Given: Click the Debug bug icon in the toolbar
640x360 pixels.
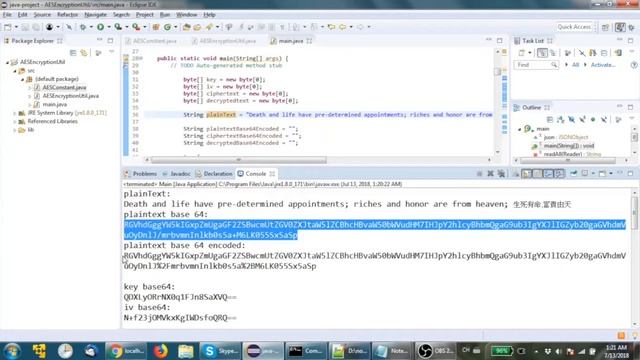Looking at the screenshot, I should (83, 27).
